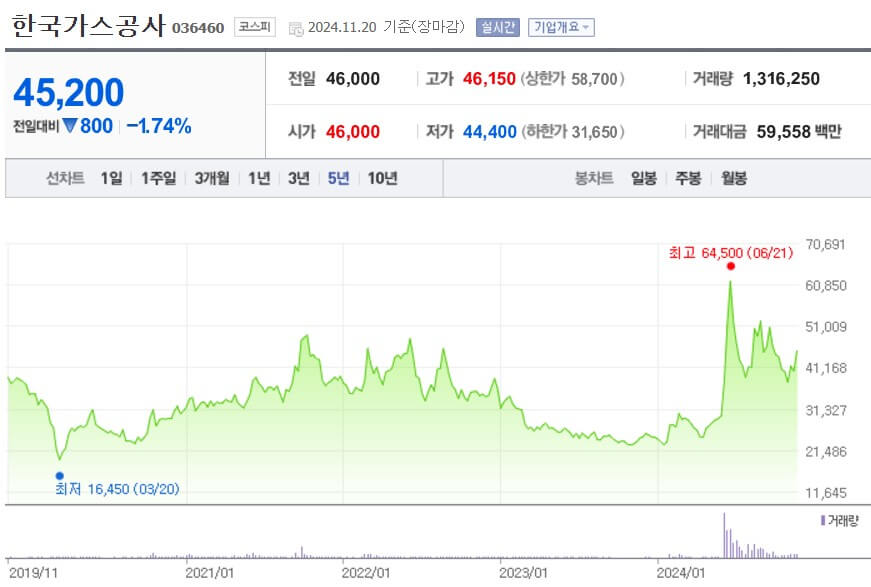Click the 하한가 31,650 text

pyautogui.click(x=572, y=132)
